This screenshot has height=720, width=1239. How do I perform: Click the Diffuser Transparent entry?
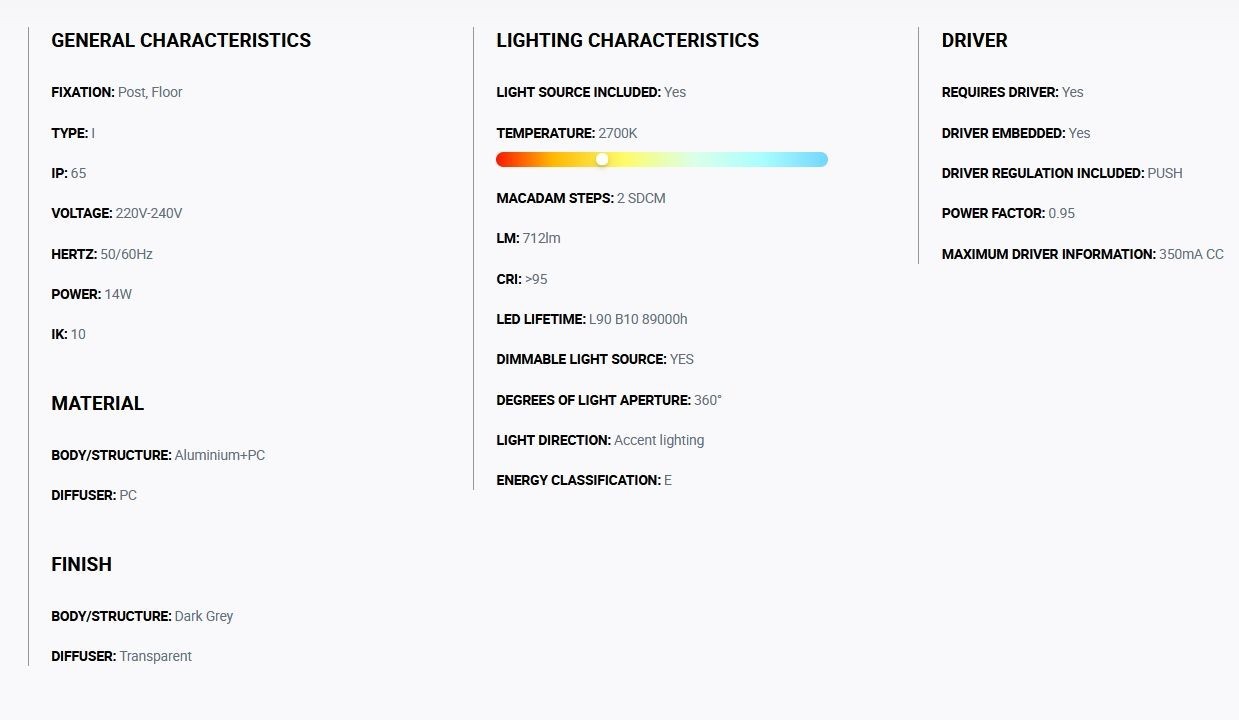point(122,656)
